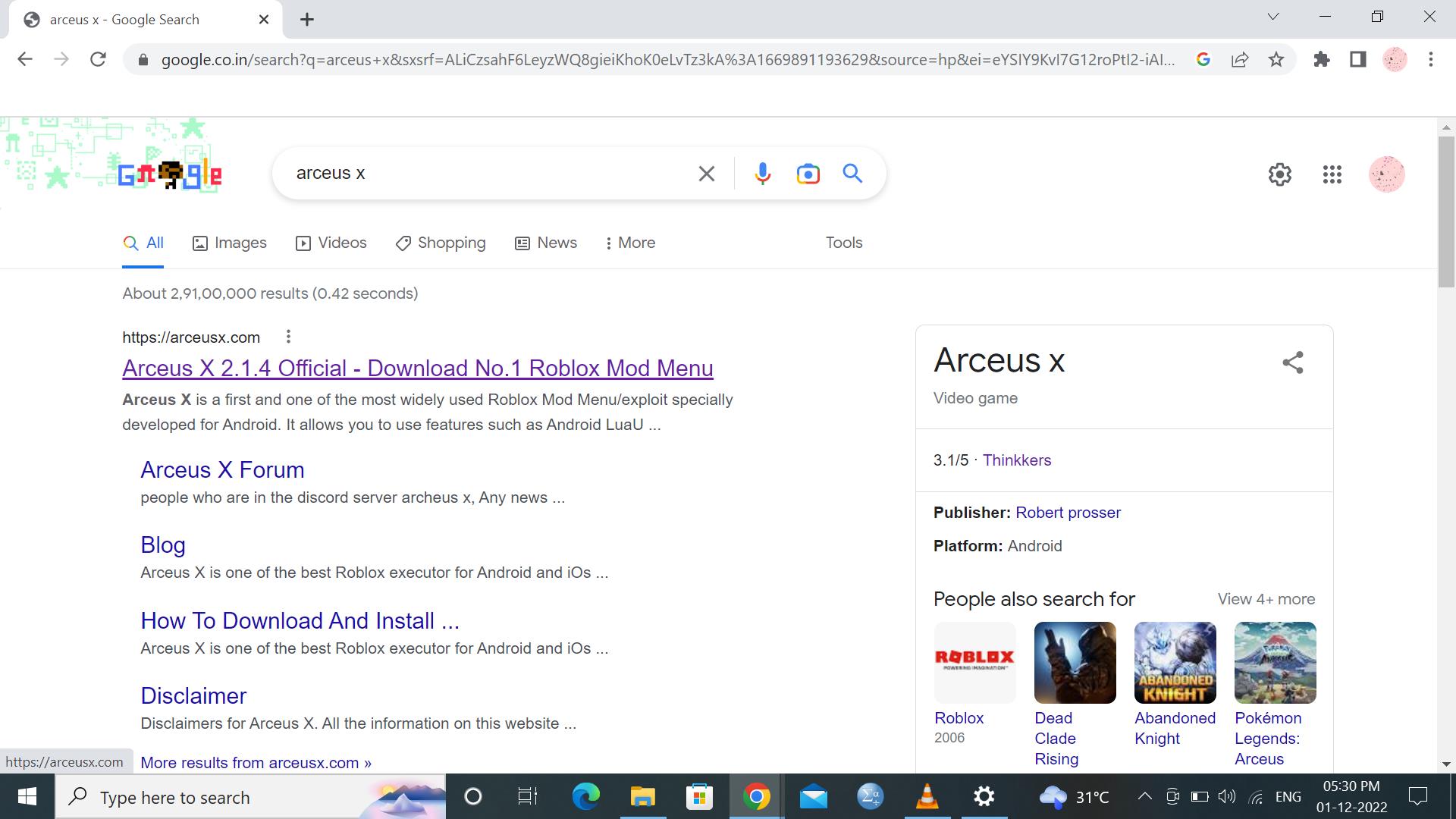
Task: Open How To Download And Install link
Action: coord(300,621)
